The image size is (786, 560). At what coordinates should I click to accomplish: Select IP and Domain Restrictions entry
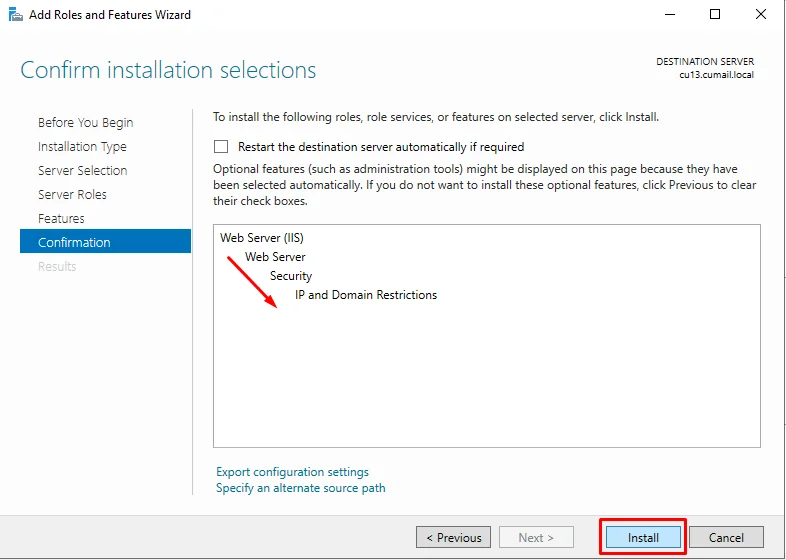click(x=366, y=295)
